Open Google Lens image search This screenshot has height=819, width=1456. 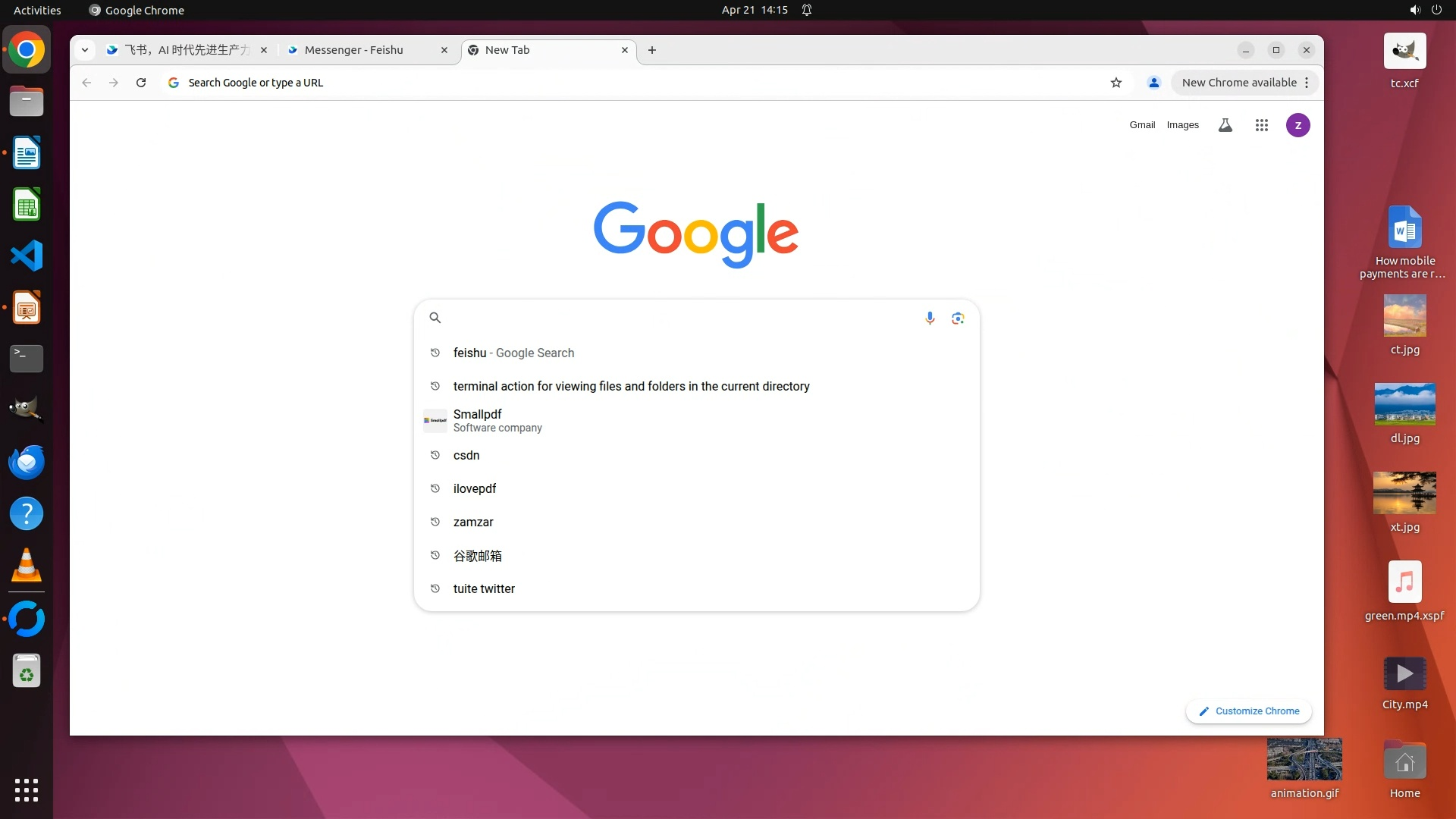tap(958, 318)
